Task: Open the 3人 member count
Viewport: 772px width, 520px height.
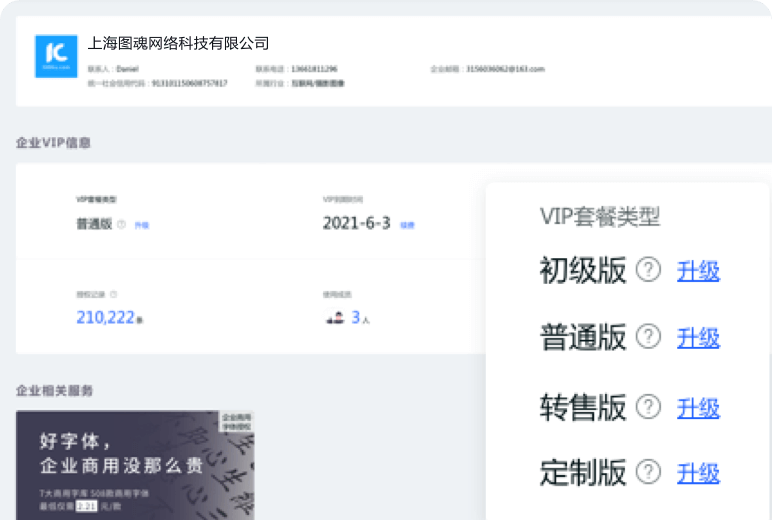Action: click(360, 318)
